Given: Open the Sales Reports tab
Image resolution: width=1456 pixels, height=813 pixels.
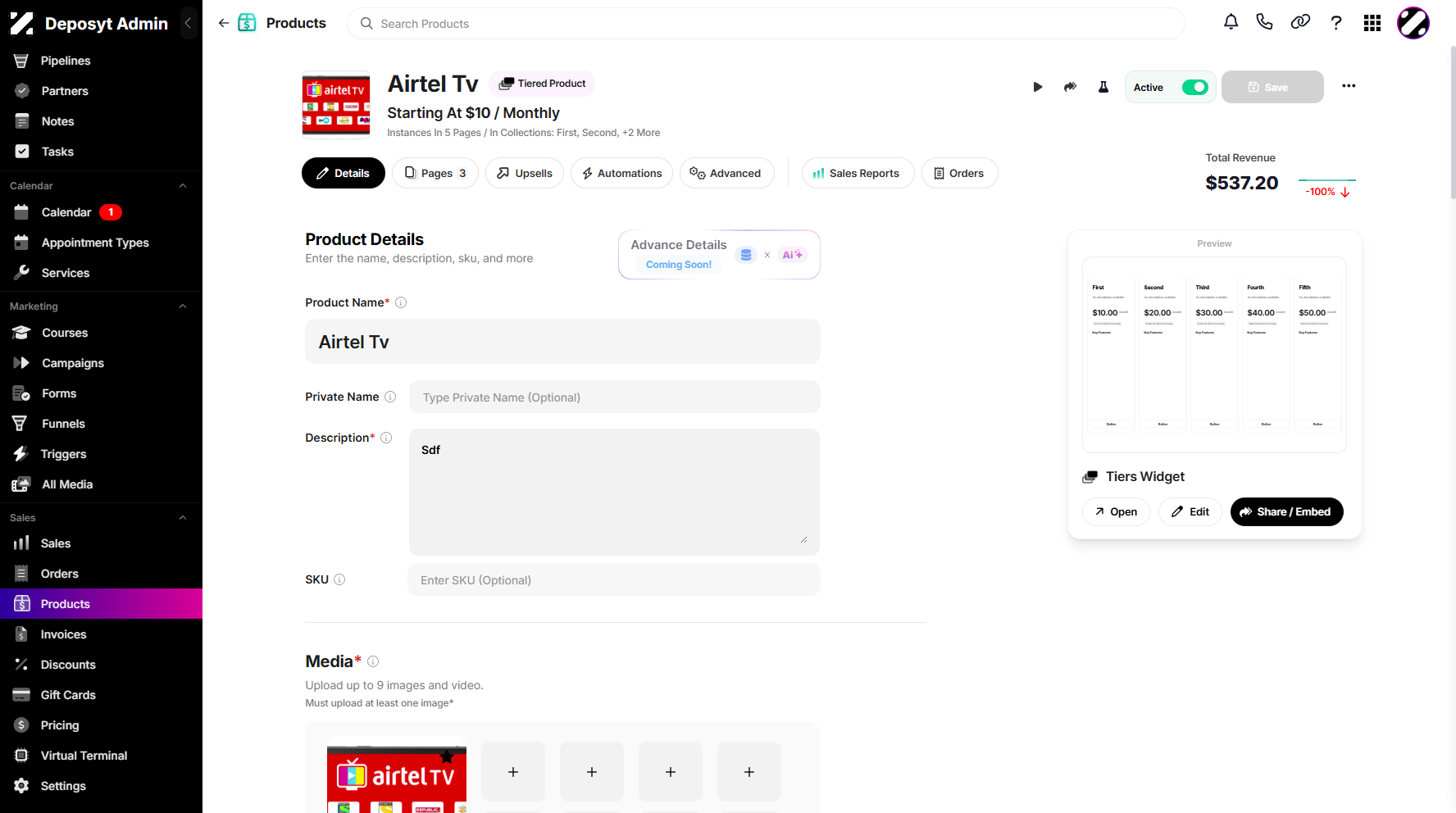Looking at the screenshot, I should tap(858, 173).
